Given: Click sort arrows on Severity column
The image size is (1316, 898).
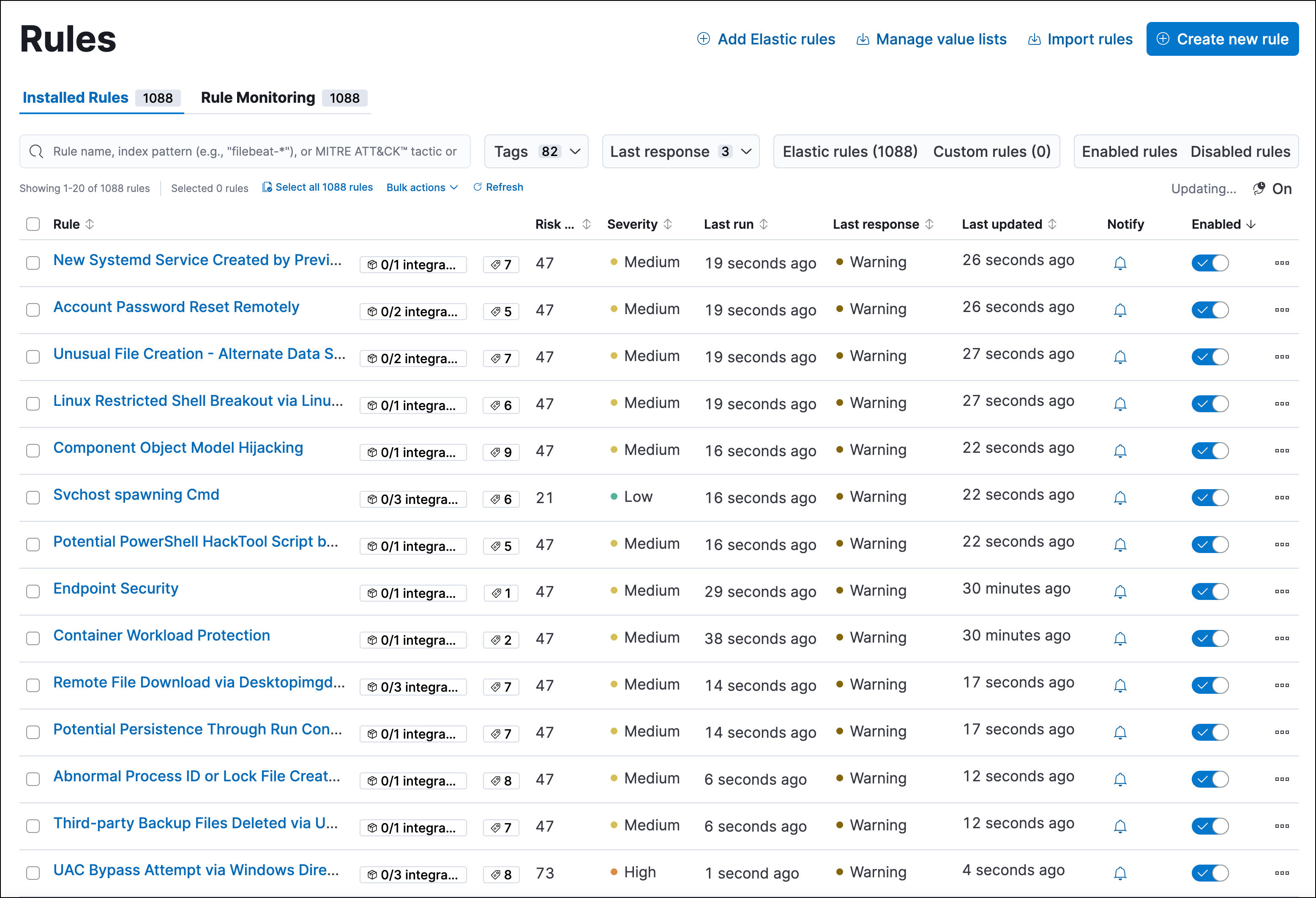Looking at the screenshot, I should point(668,225).
